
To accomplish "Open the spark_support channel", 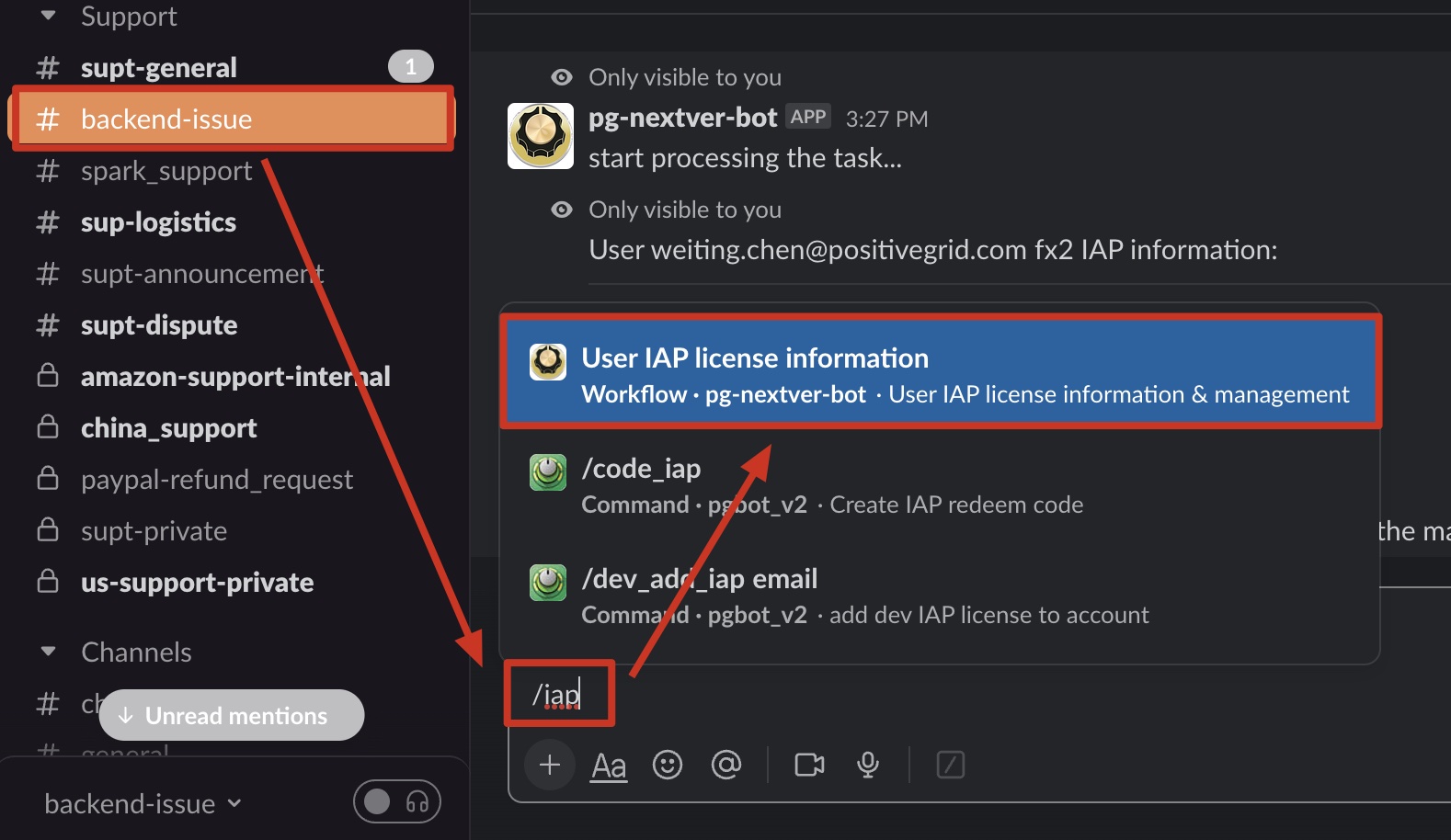I will [x=166, y=171].
